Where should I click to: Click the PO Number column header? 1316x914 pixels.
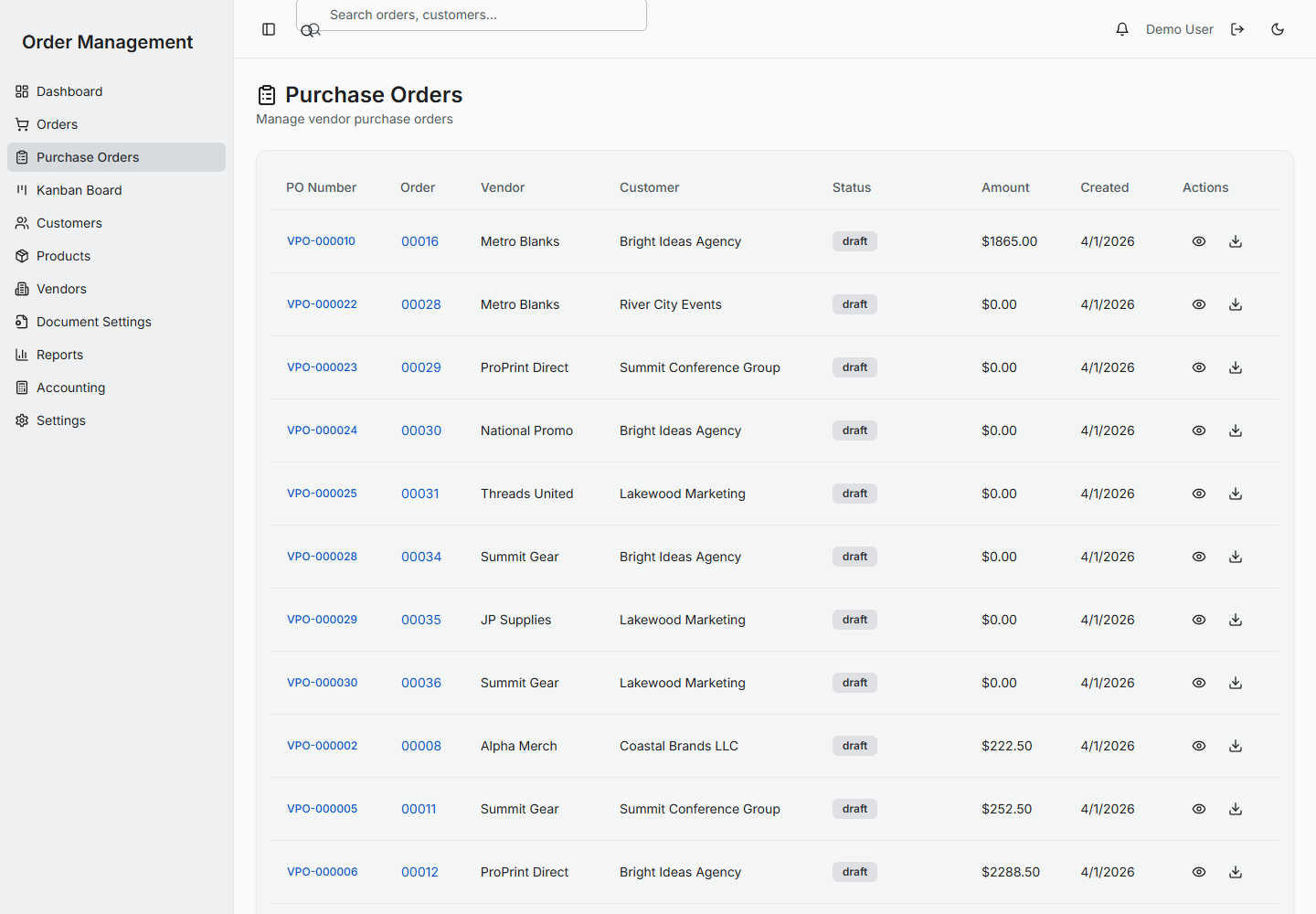pos(321,187)
